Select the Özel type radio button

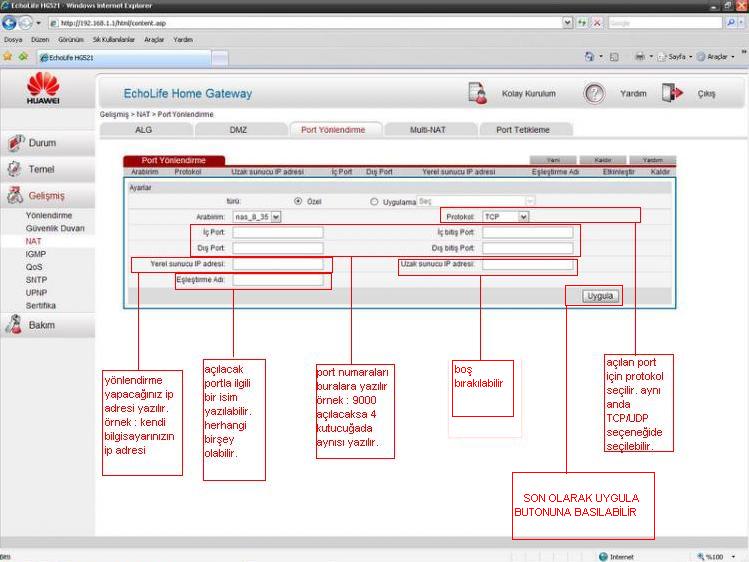tap(298, 201)
